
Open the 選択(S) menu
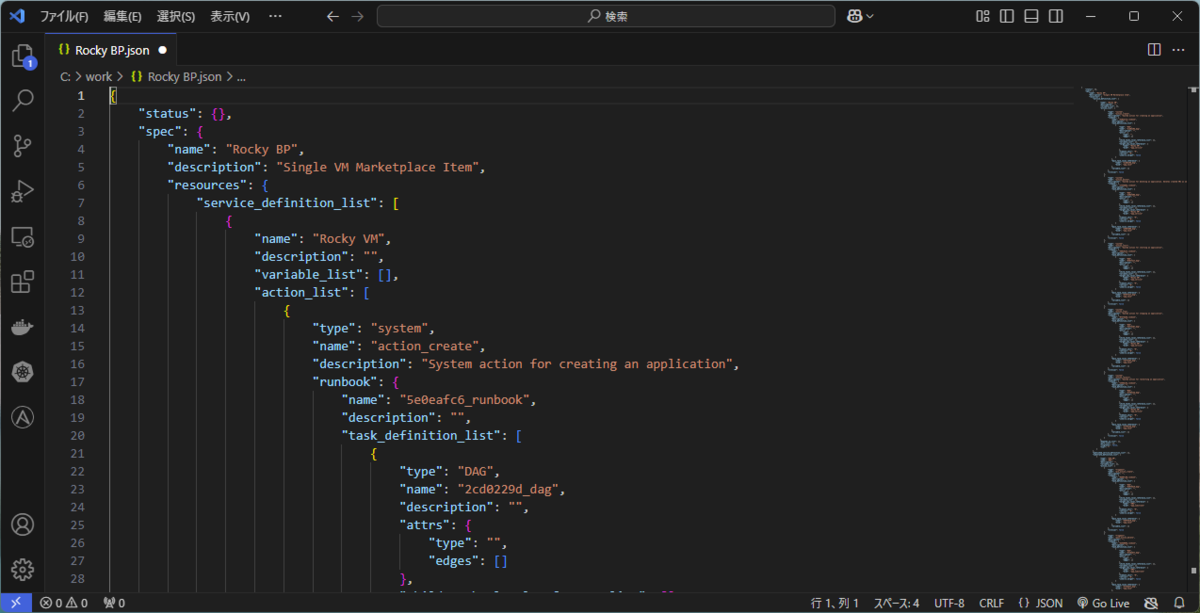(176, 16)
